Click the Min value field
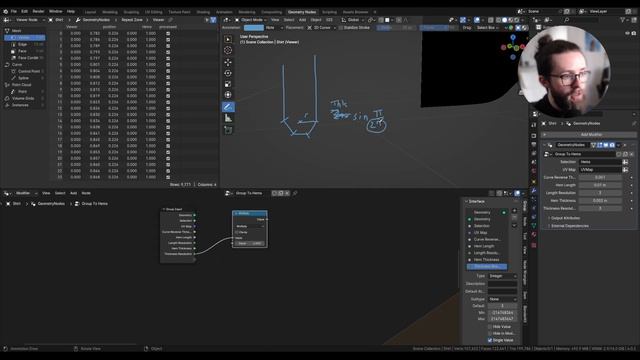Viewport: 640px width, 360px height. click(x=502, y=313)
